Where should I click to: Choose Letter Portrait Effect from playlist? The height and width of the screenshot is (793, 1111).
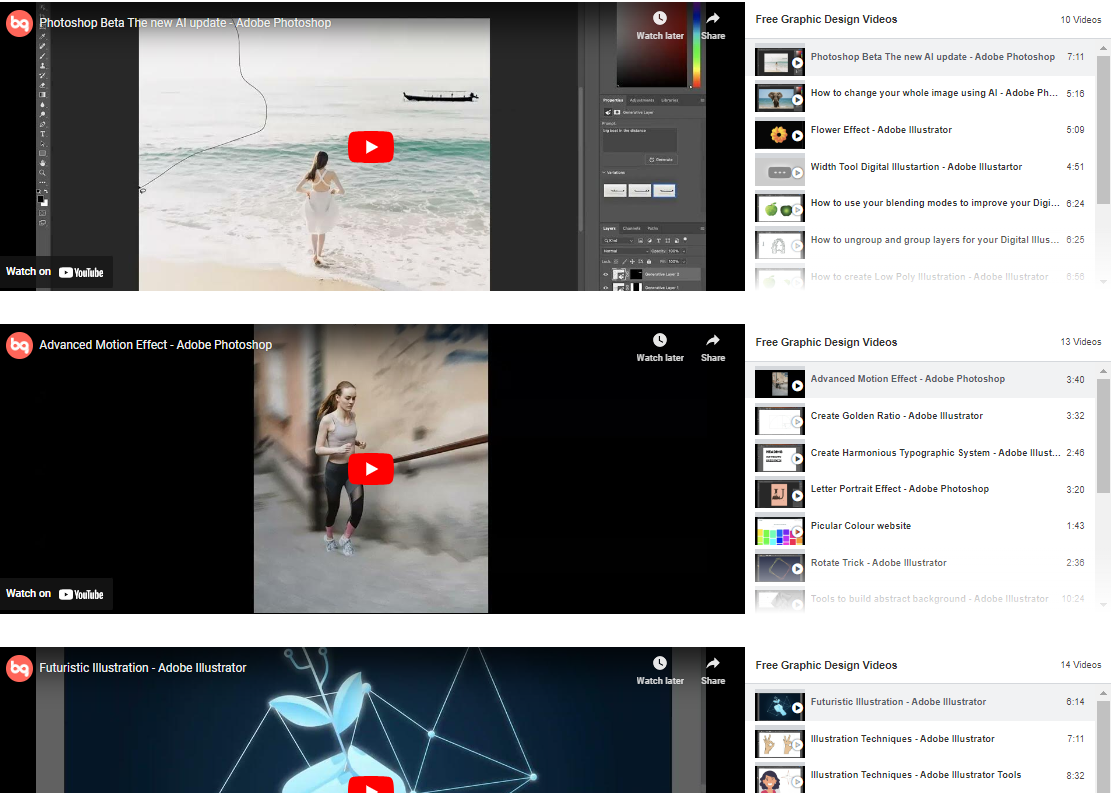point(899,489)
